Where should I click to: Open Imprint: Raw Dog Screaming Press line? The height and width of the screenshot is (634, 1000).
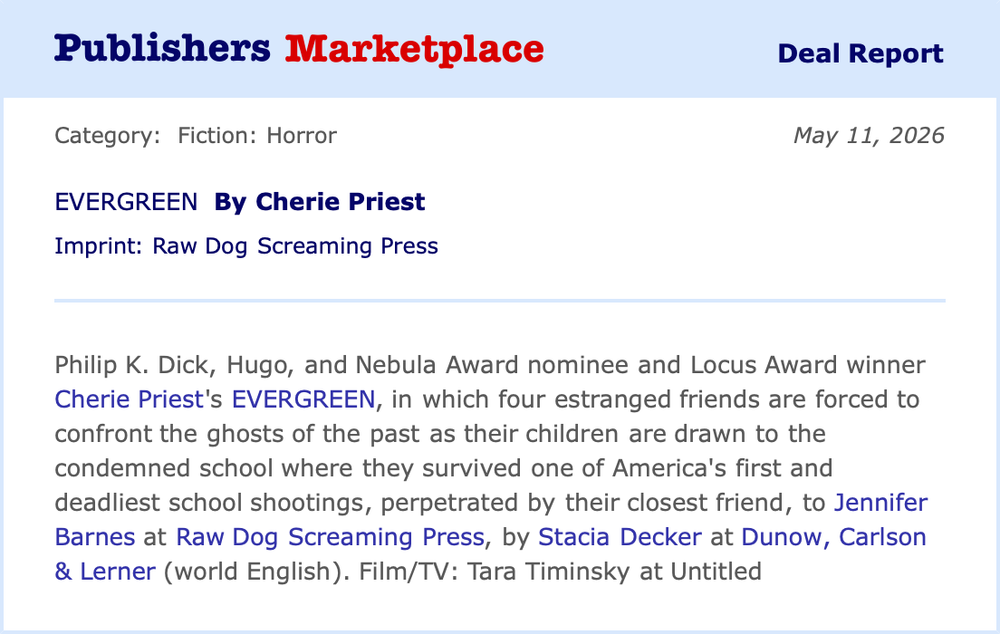(246, 246)
